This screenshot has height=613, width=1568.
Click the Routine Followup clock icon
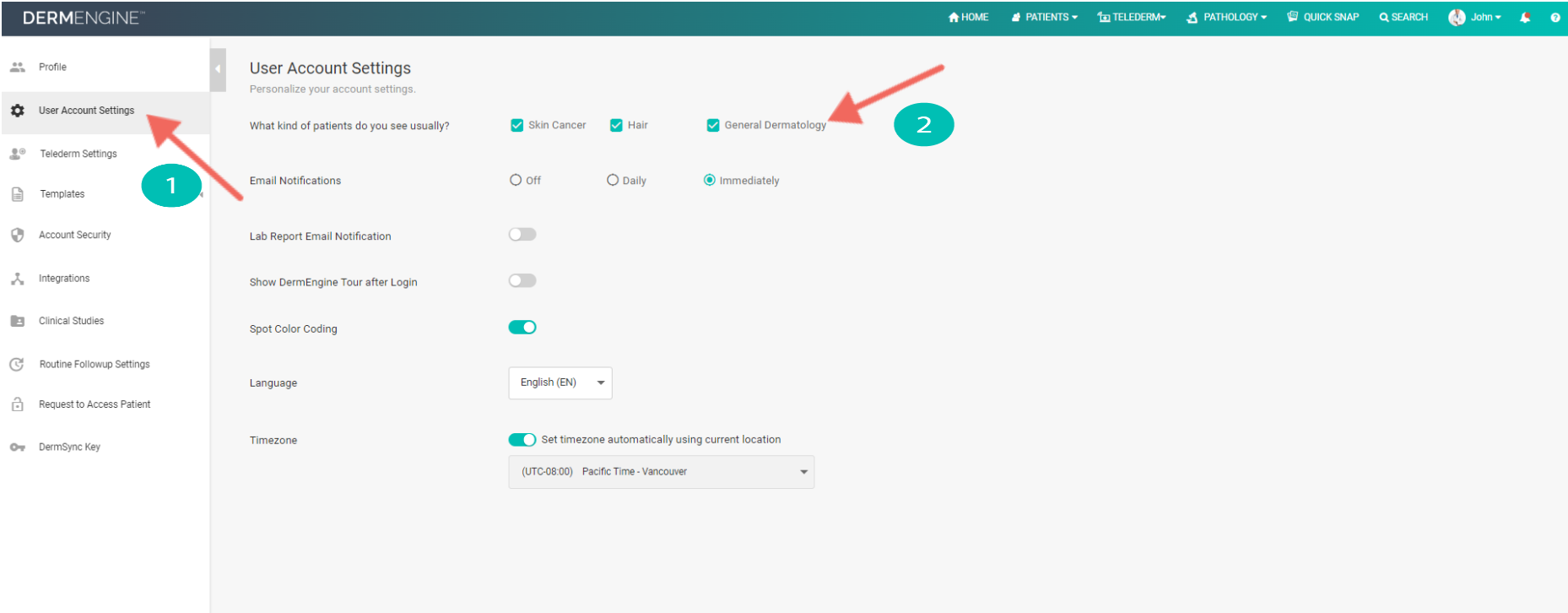tap(17, 364)
